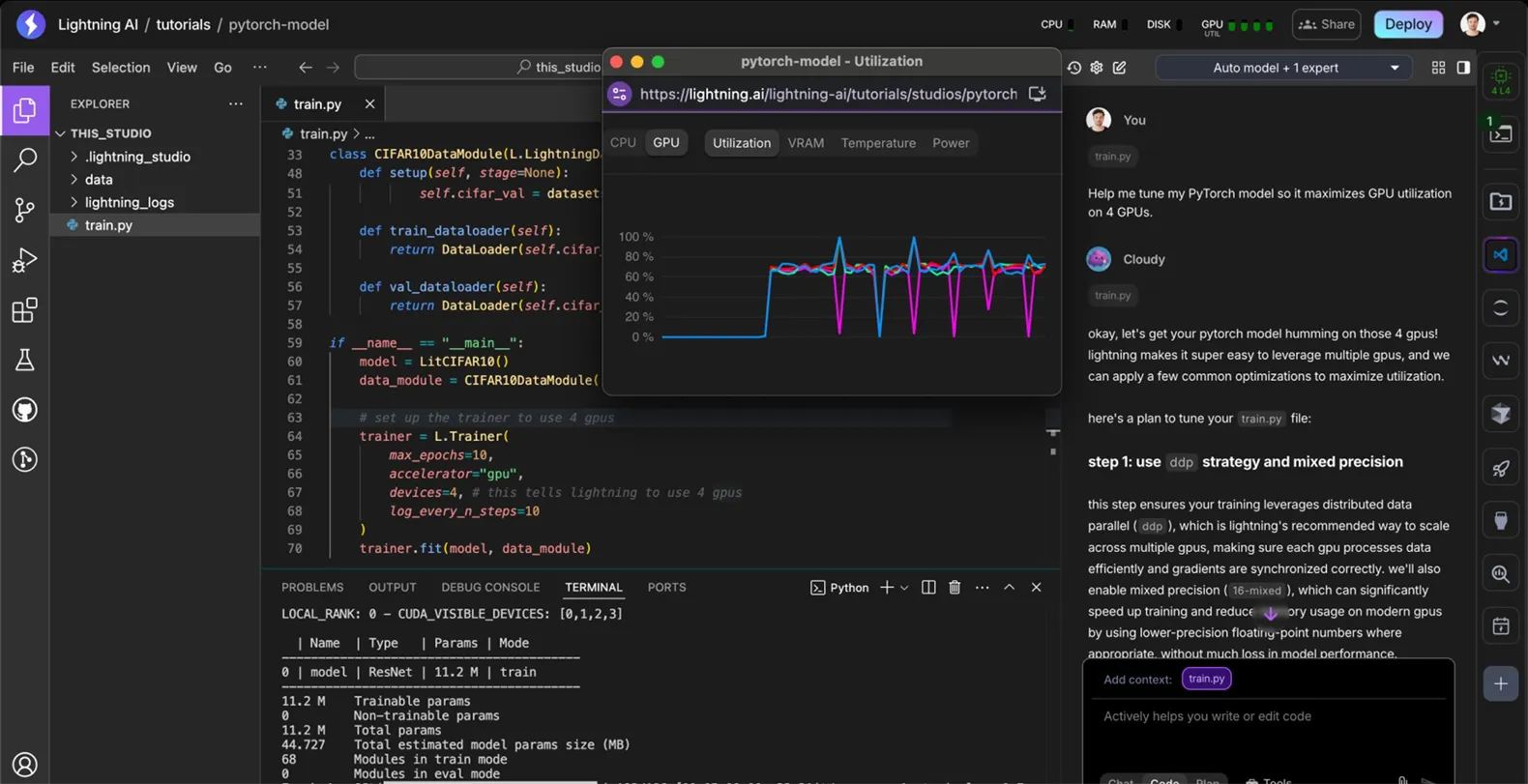Viewport: 1528px width, 784px height.
Task: Add a new app with plus button
Action: coord(1501,683)
